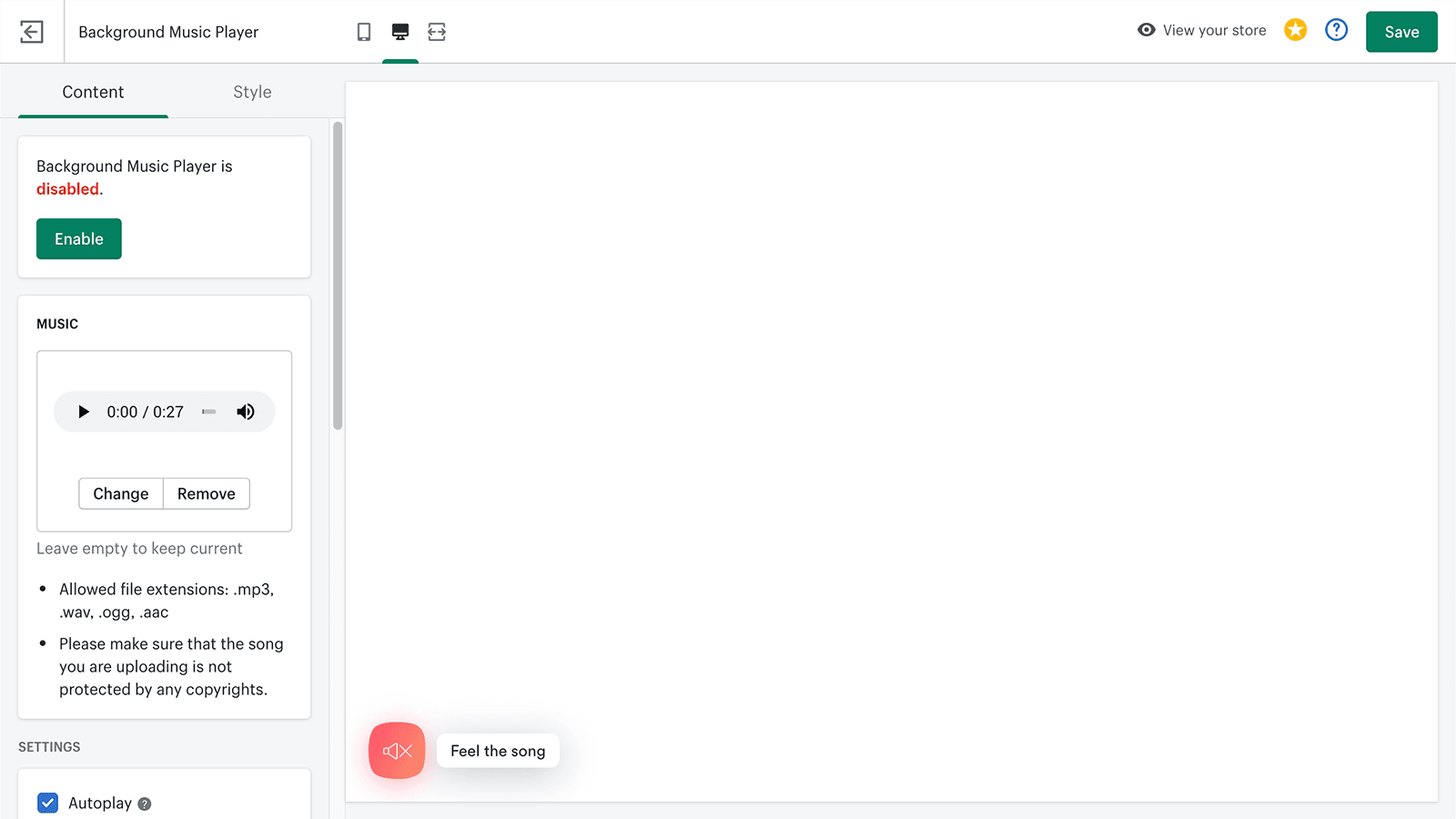Screen dimensions: 1456x819
Task: Click the yellow star rating icon
Action: [1295, 29]
